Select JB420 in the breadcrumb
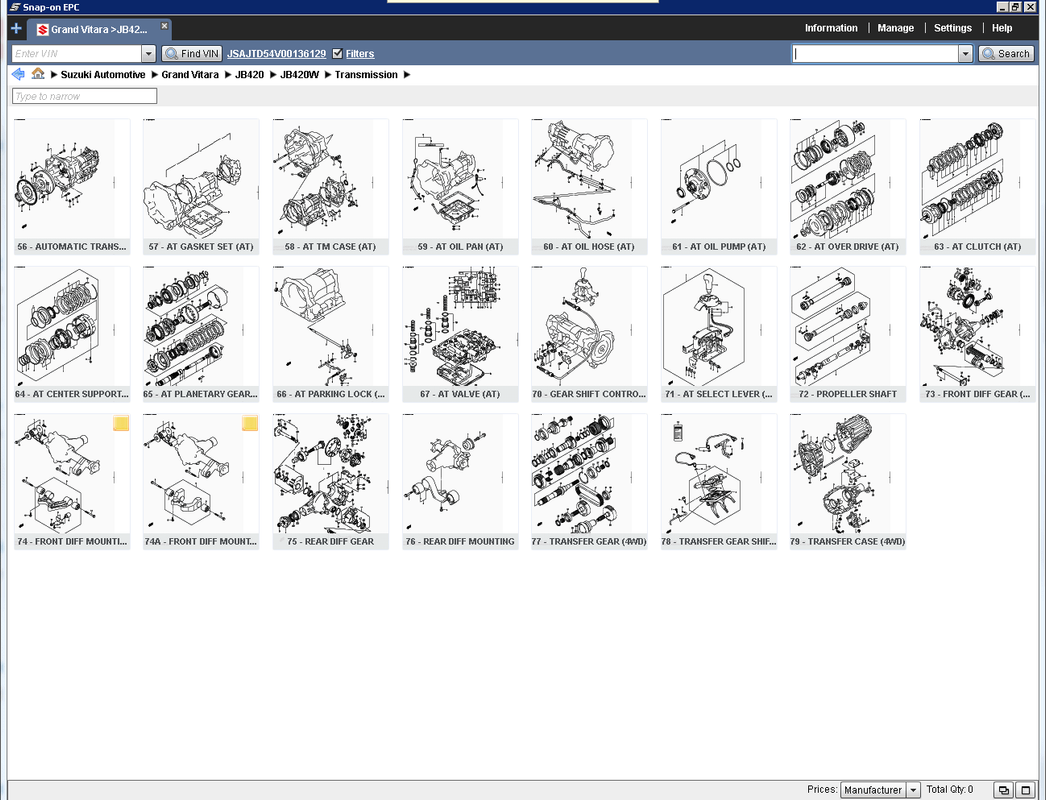Viewport: 1046px width, 800px height. 249,75
